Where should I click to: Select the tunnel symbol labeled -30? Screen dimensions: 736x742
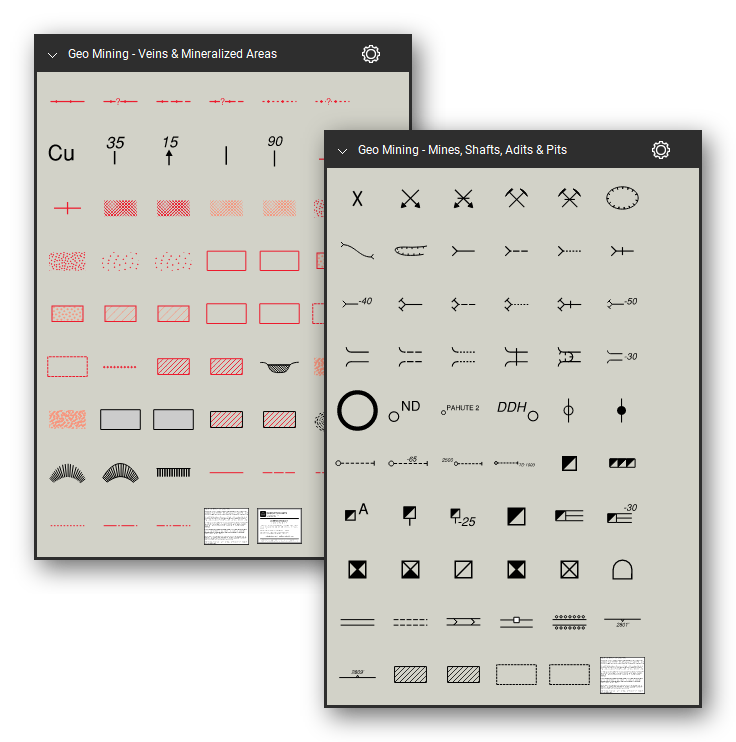pyautogui.click(x=622, y=357)
